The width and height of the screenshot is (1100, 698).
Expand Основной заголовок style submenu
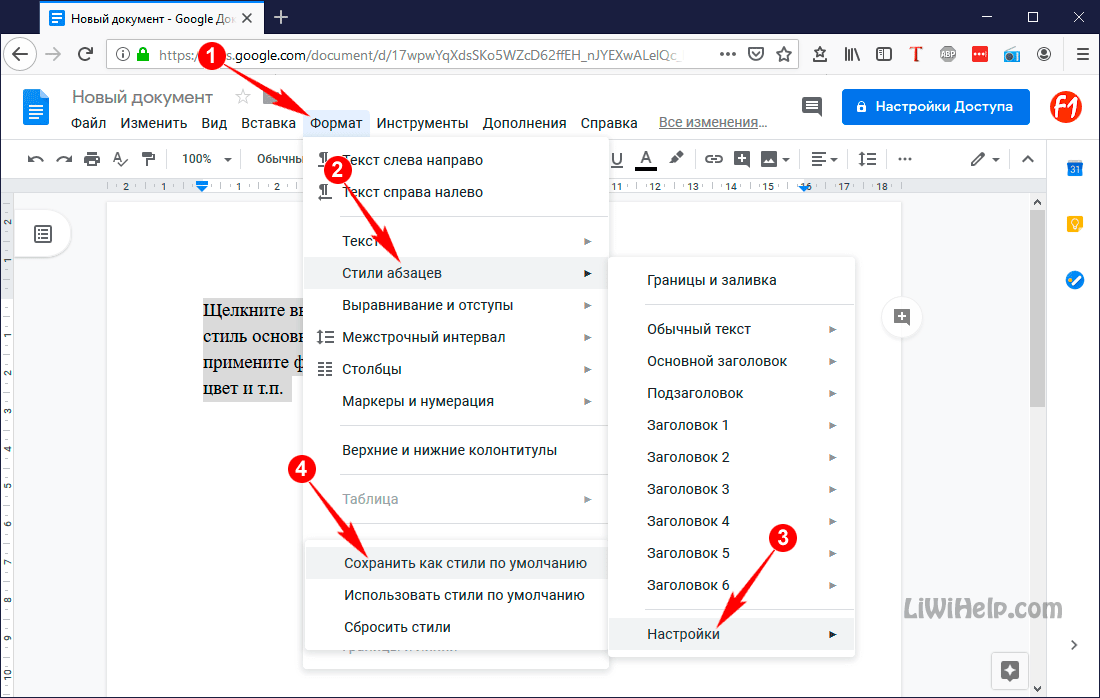pos(732,361)
